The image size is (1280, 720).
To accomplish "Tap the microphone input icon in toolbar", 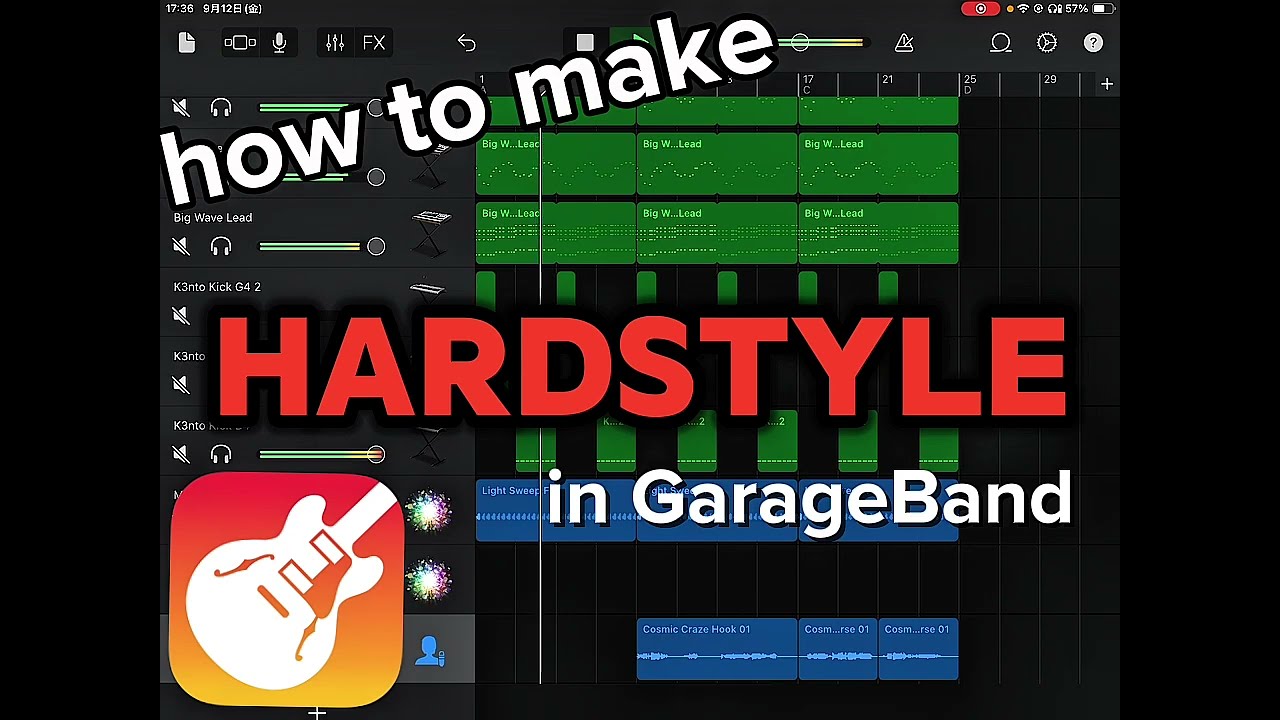I will click(279, 42).
